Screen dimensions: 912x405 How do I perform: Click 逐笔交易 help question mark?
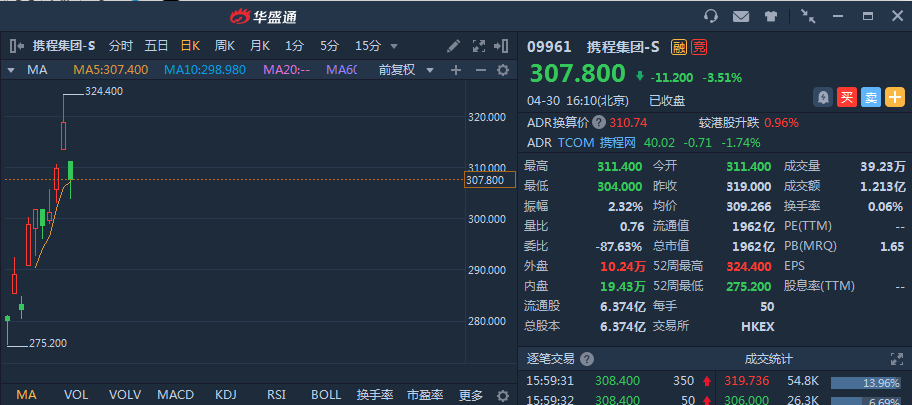pyautogui.click(x=587, y=359)
